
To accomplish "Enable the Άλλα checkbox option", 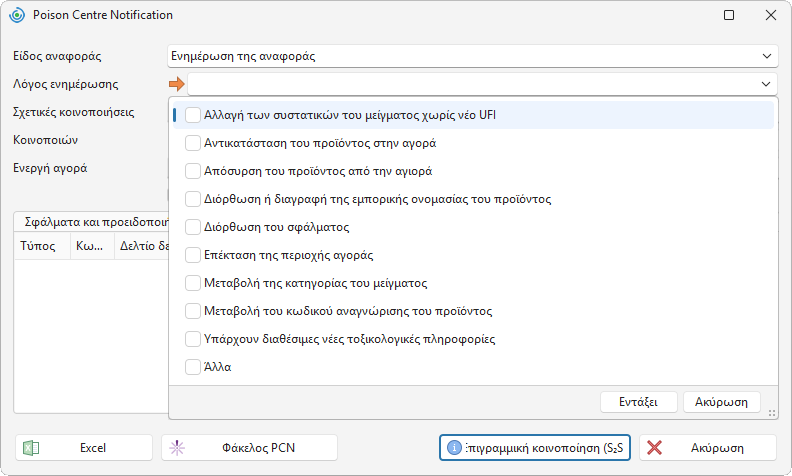I will (193, 367).
